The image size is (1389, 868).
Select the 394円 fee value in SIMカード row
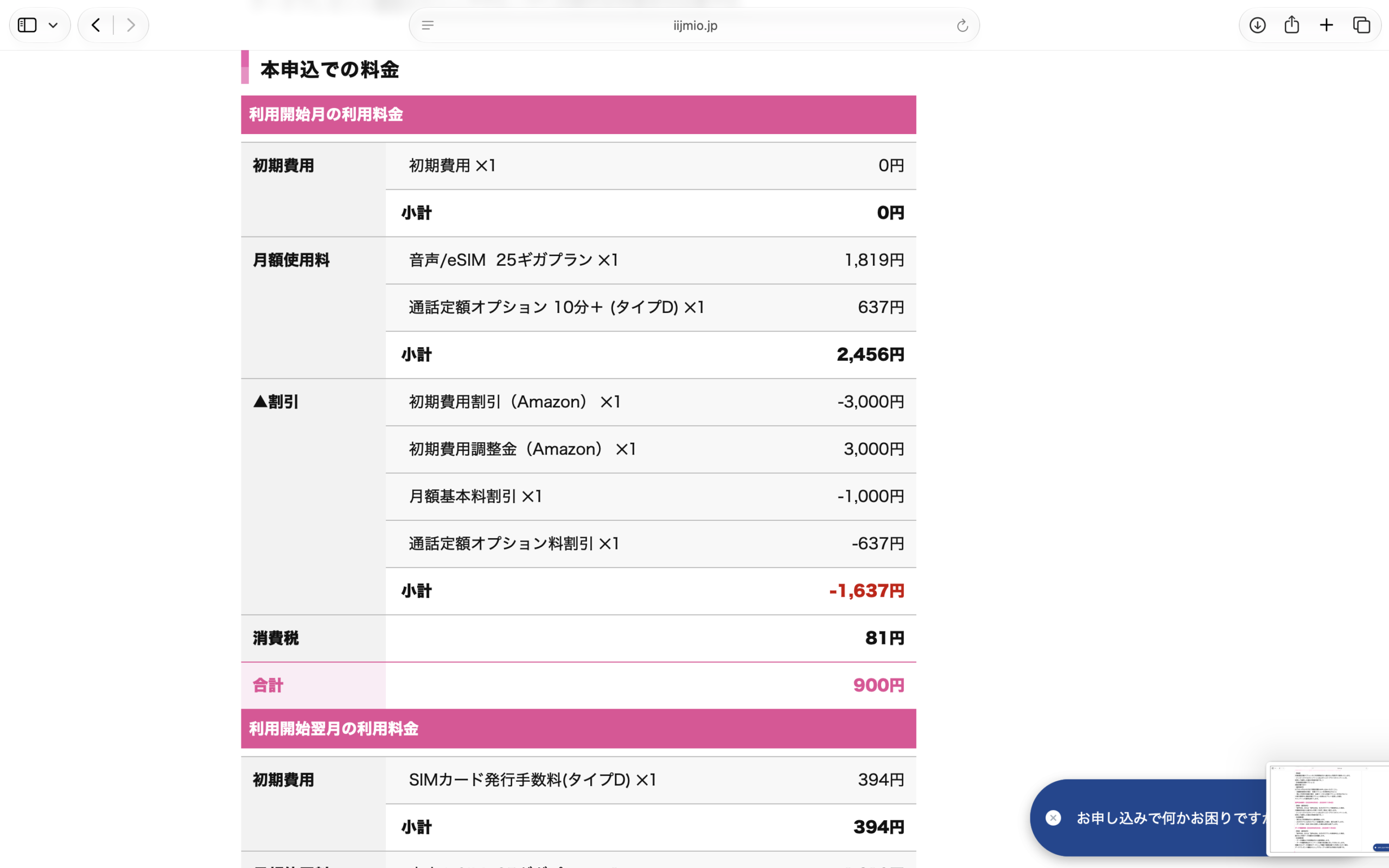coord(881,780)
